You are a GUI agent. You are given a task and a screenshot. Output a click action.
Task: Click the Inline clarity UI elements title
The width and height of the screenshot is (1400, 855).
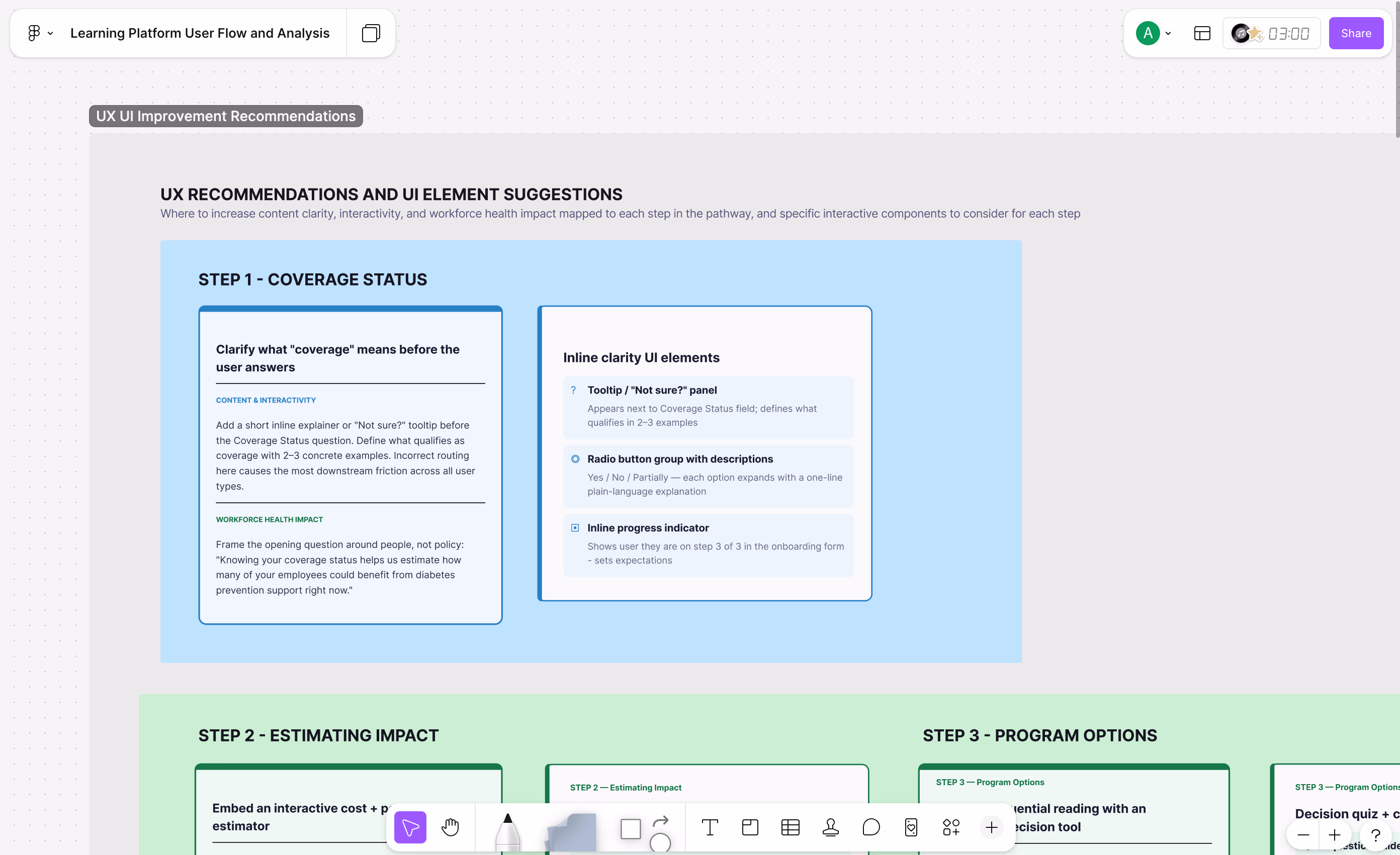click(x=641, y=357)
